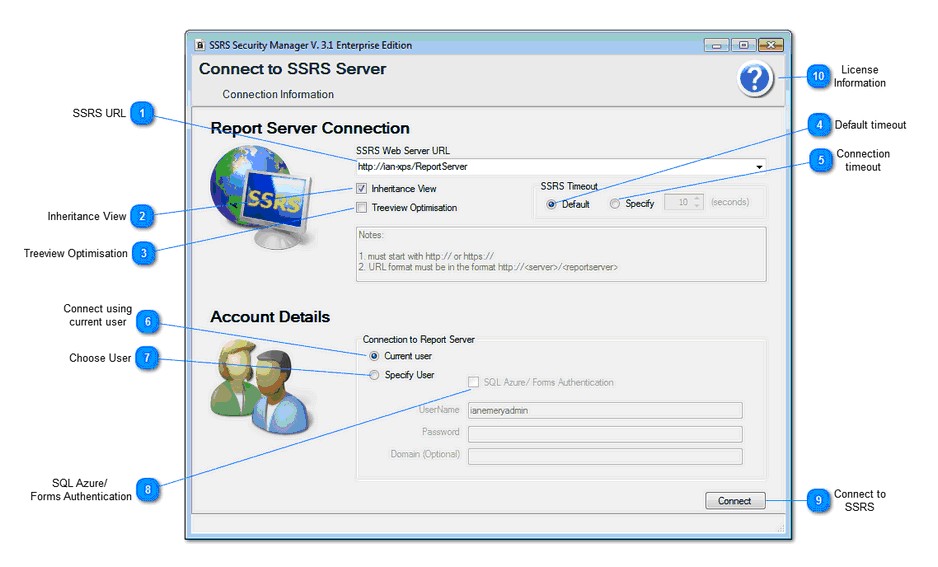Click the Connect button
The width and height of the screenshot is (938, 567).
(735, 501)
